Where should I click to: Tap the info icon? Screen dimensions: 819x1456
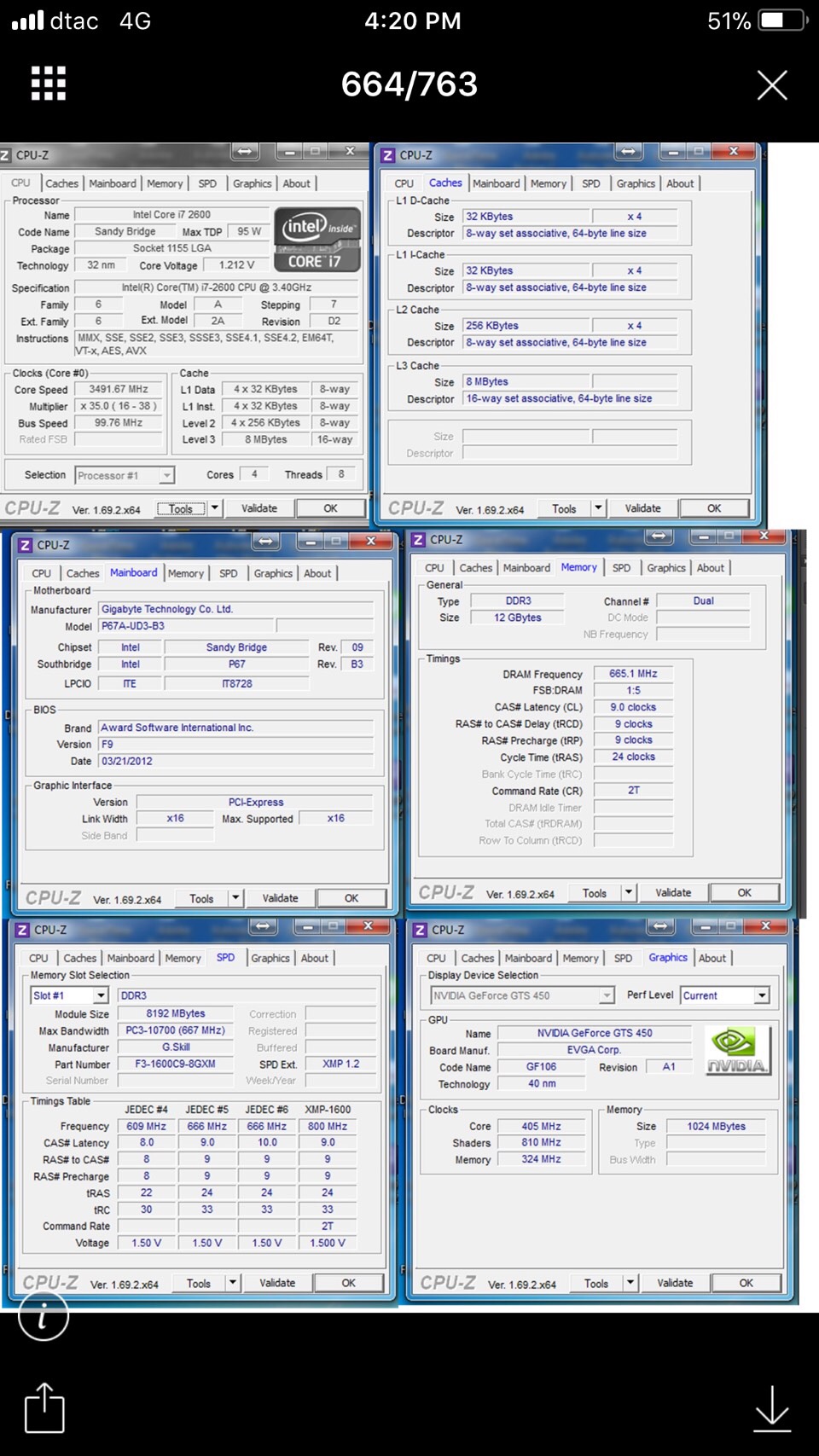point(44,1317)
